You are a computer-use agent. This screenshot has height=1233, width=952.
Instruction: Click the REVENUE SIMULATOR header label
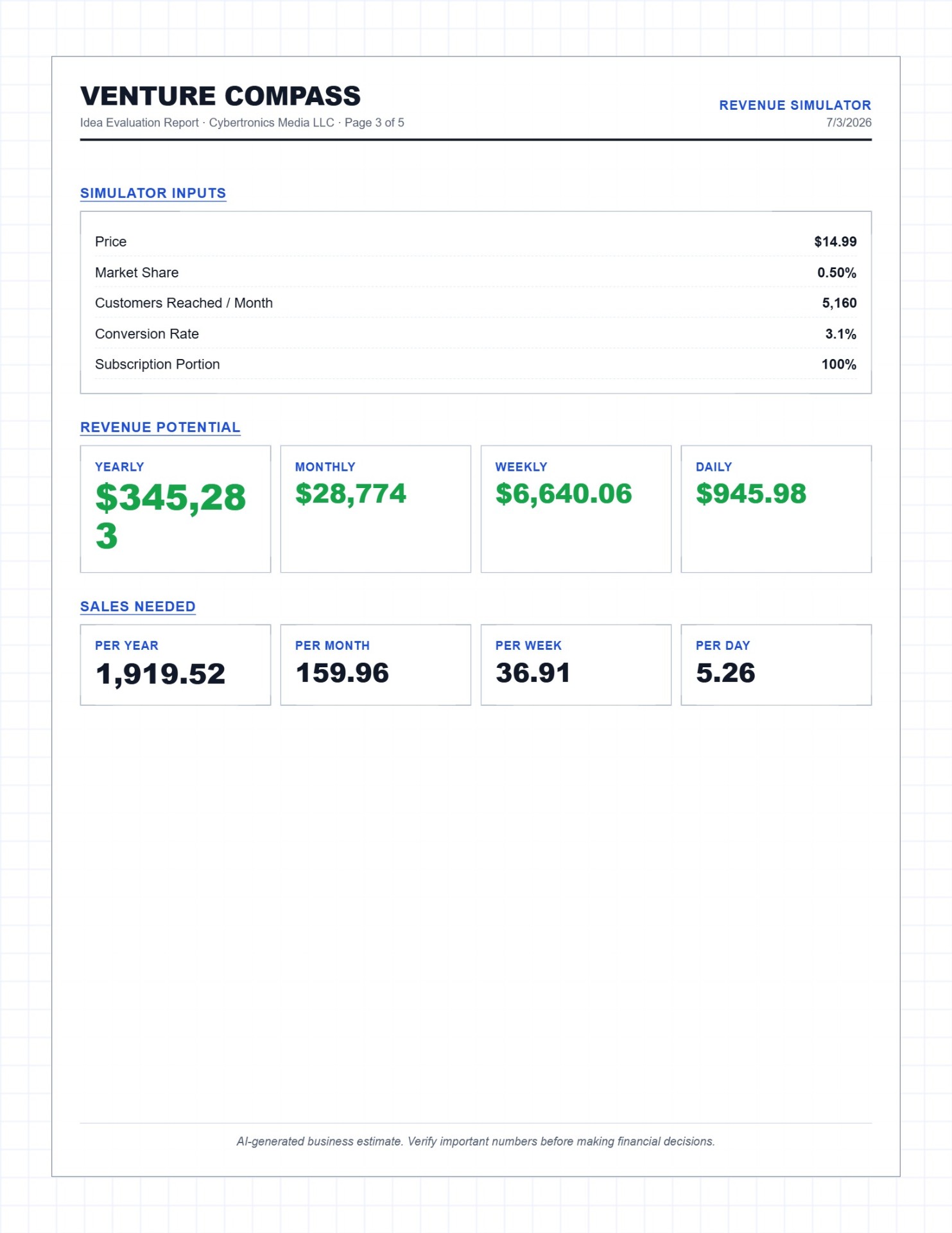795,105
